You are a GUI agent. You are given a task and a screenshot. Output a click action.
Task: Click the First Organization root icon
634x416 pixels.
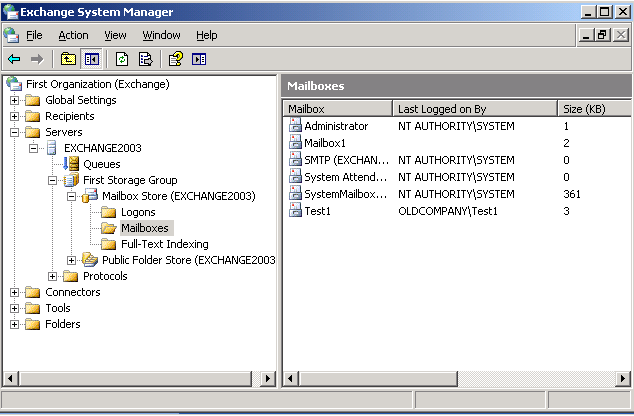point(14,84)
